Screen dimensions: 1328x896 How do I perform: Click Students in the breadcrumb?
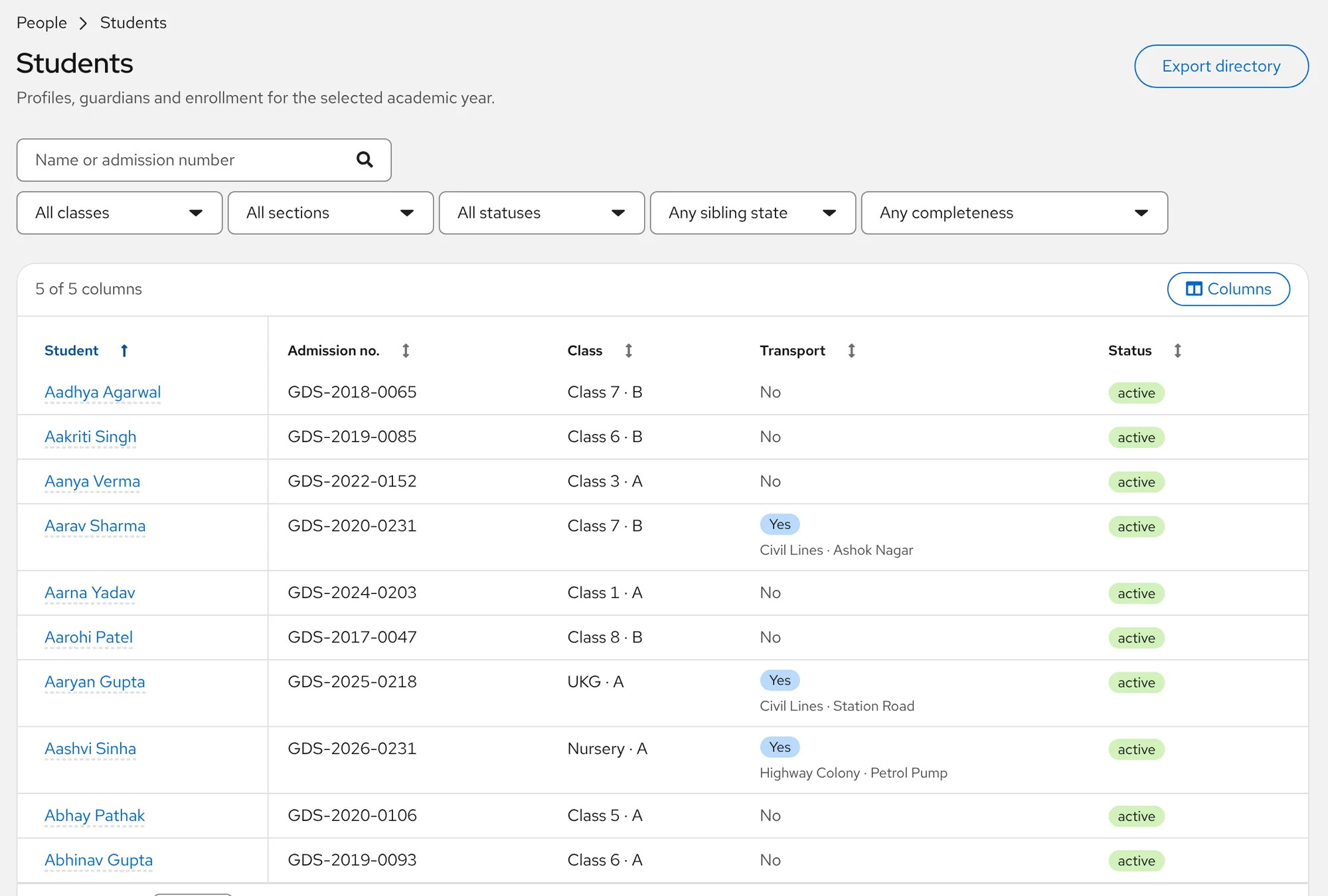133,23
